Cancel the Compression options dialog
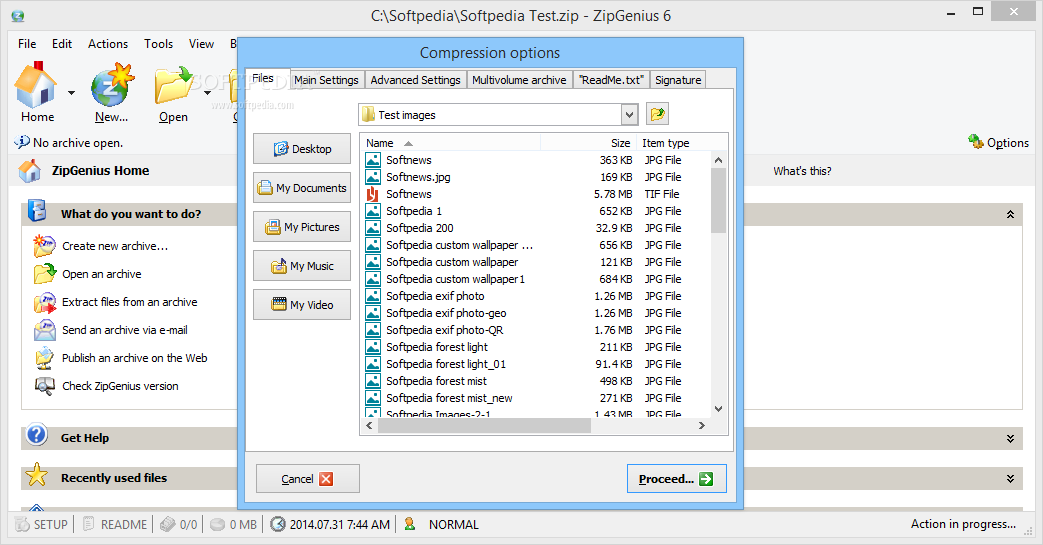 307,478
